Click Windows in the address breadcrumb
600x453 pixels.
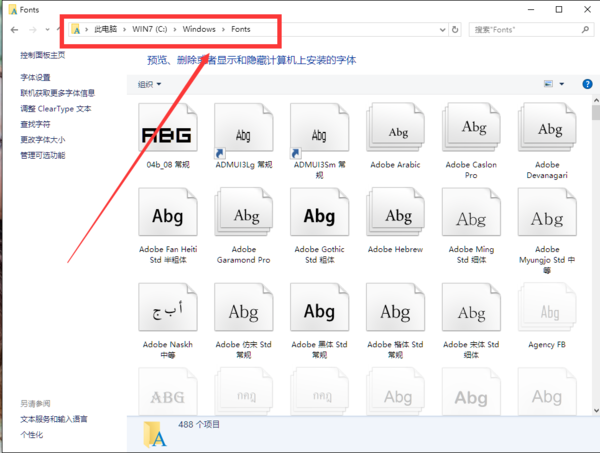pyautogui.click(x=199, y=29)
